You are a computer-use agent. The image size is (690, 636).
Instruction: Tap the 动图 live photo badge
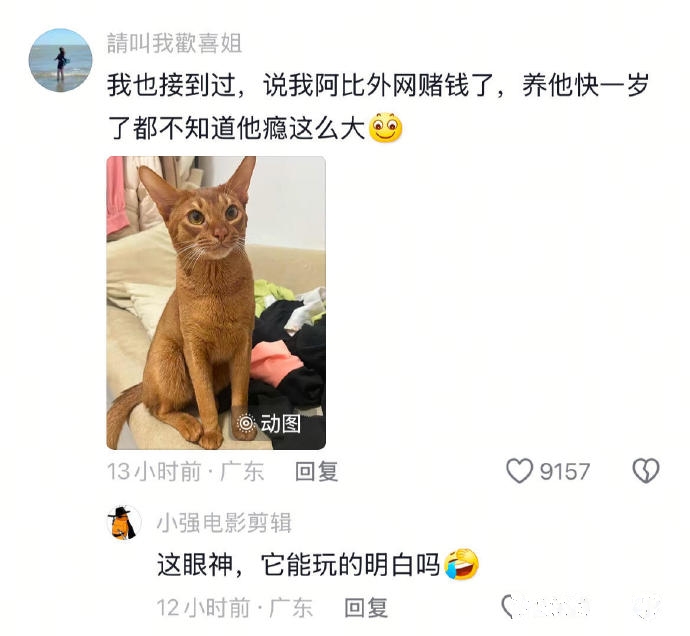pos(269,423)
